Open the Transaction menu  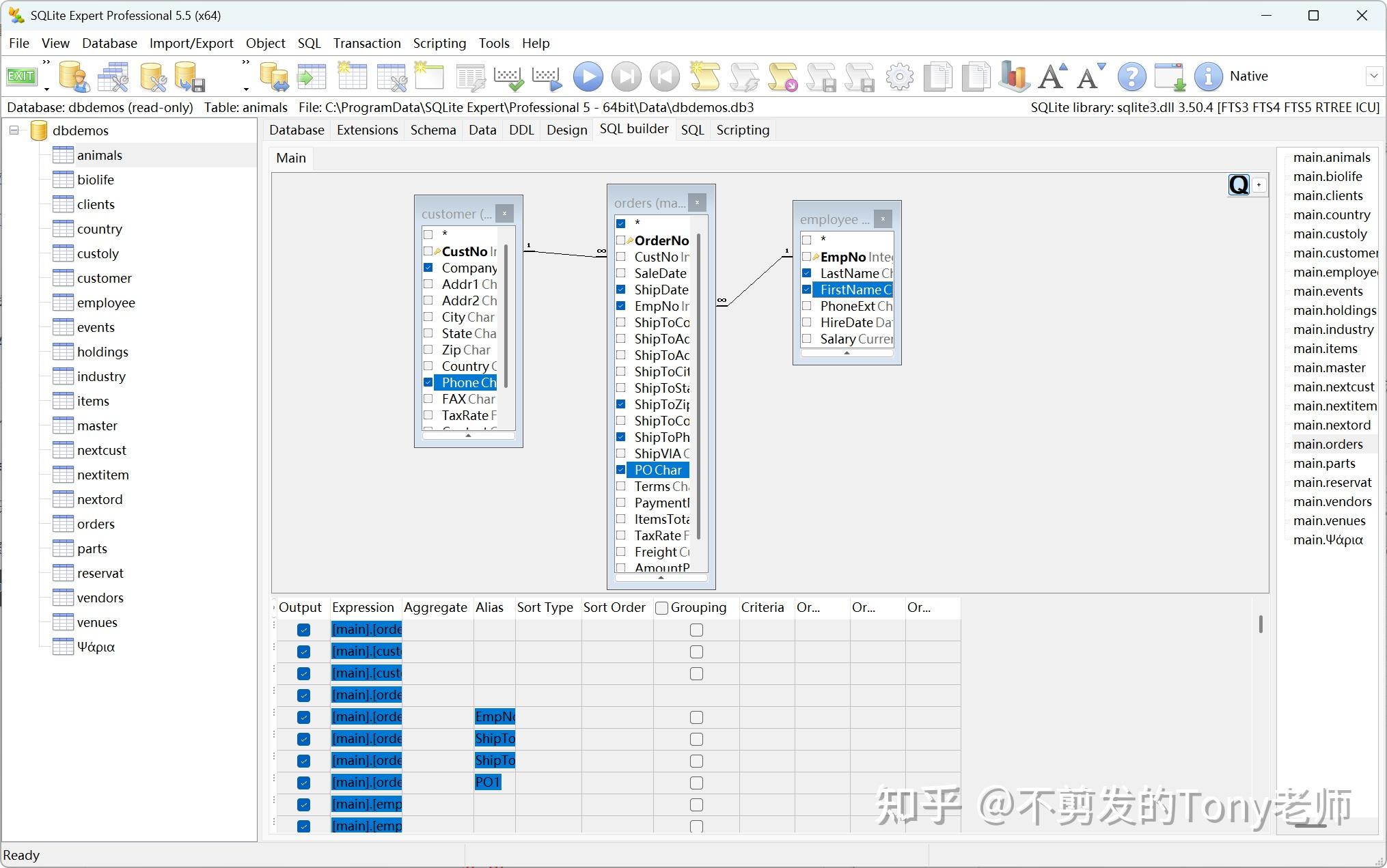click(x=367, y=42)
